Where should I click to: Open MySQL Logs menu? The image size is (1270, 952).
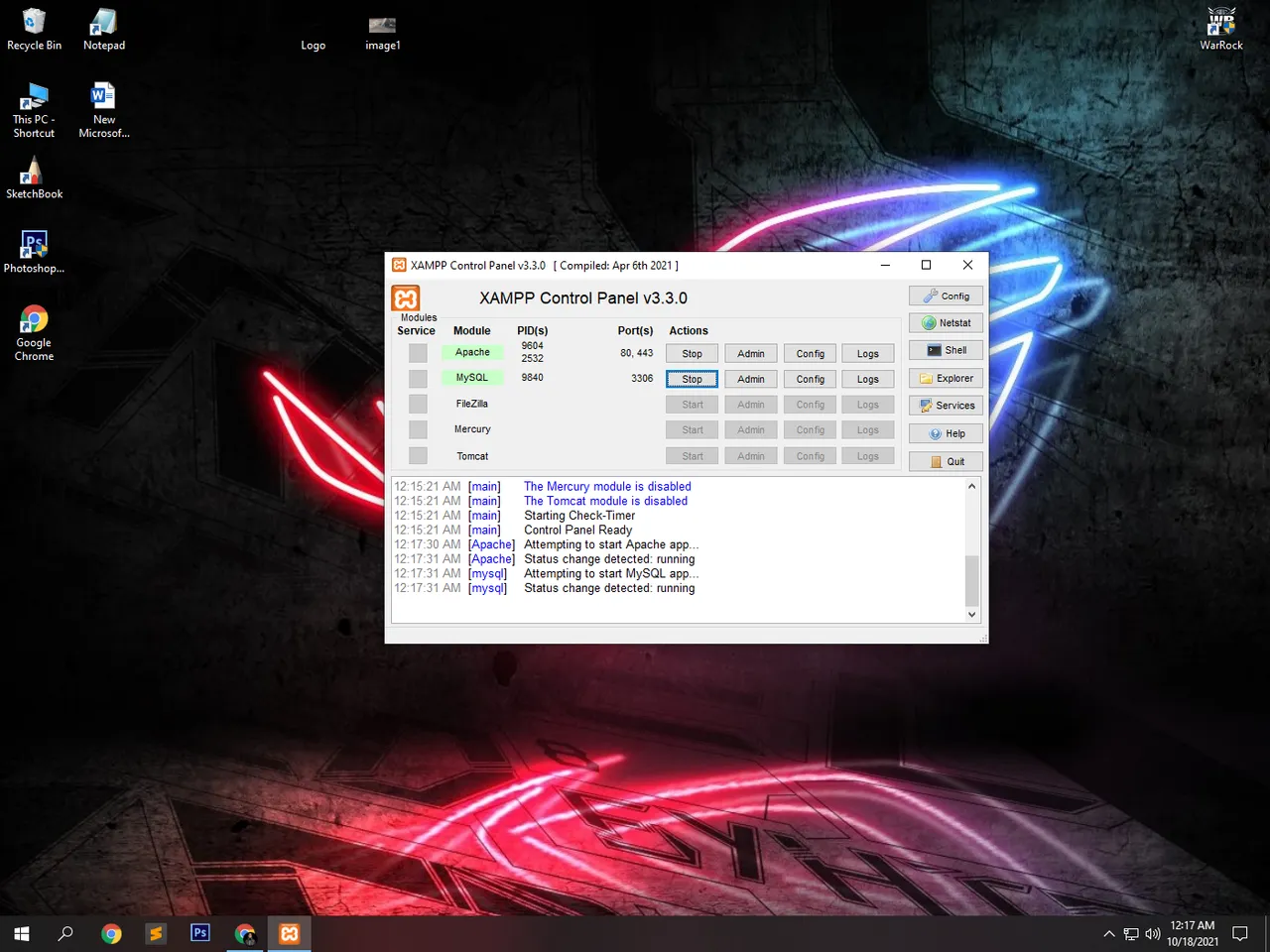pos(868,379)
